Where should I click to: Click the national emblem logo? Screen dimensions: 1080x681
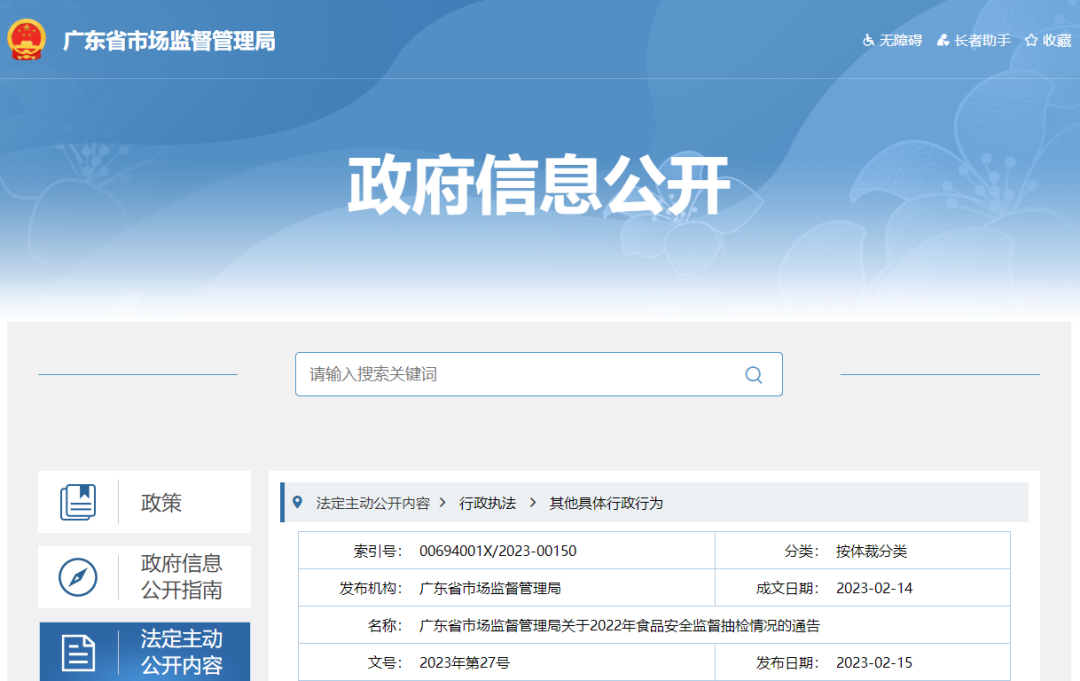point(25,41)
